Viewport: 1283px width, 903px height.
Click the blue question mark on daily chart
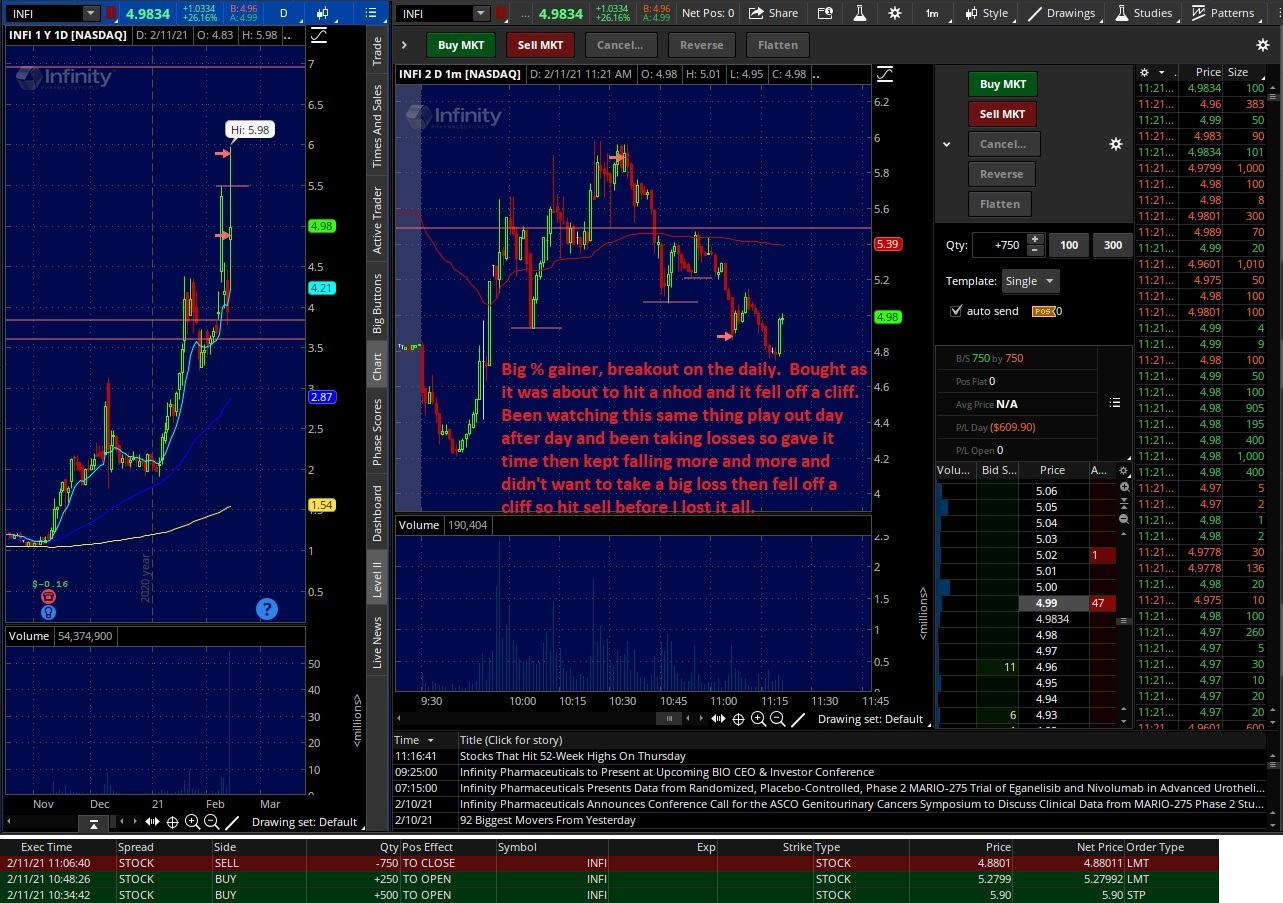coord(266,609)
